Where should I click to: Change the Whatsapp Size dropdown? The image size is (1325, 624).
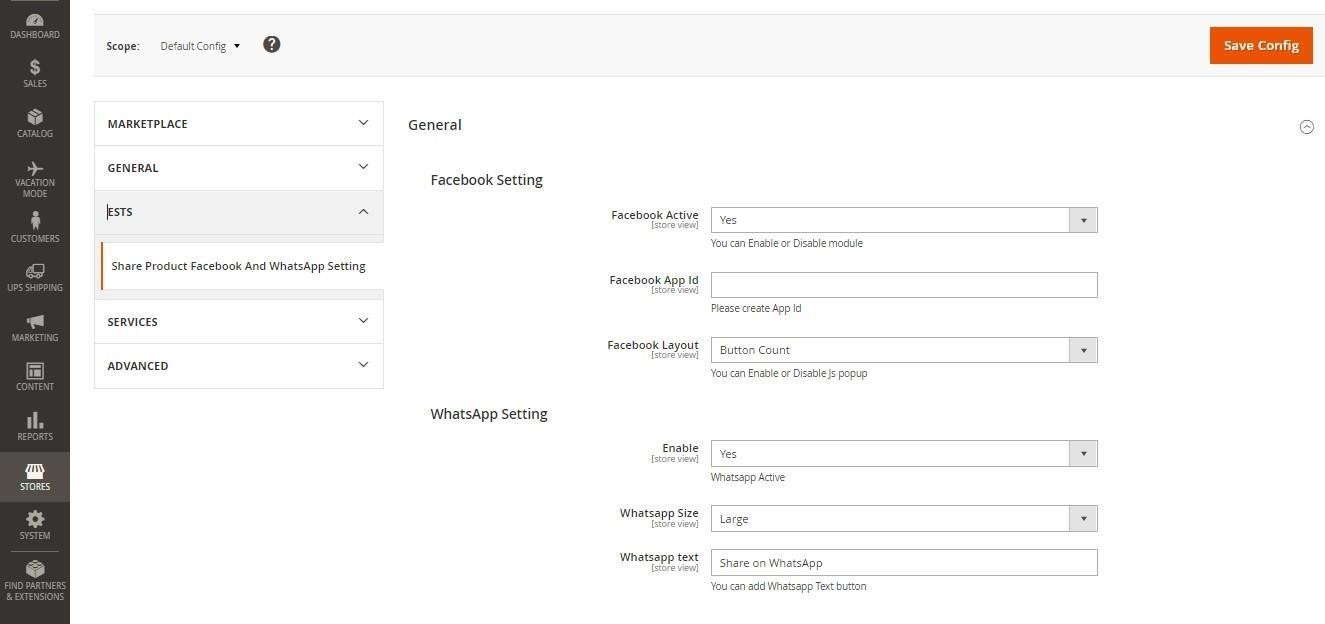point(903,519)
